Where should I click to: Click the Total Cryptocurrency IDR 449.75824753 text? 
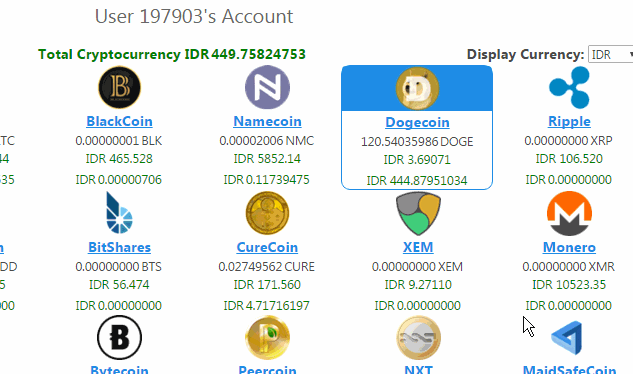pyautogui.click(x=172, y=54)
